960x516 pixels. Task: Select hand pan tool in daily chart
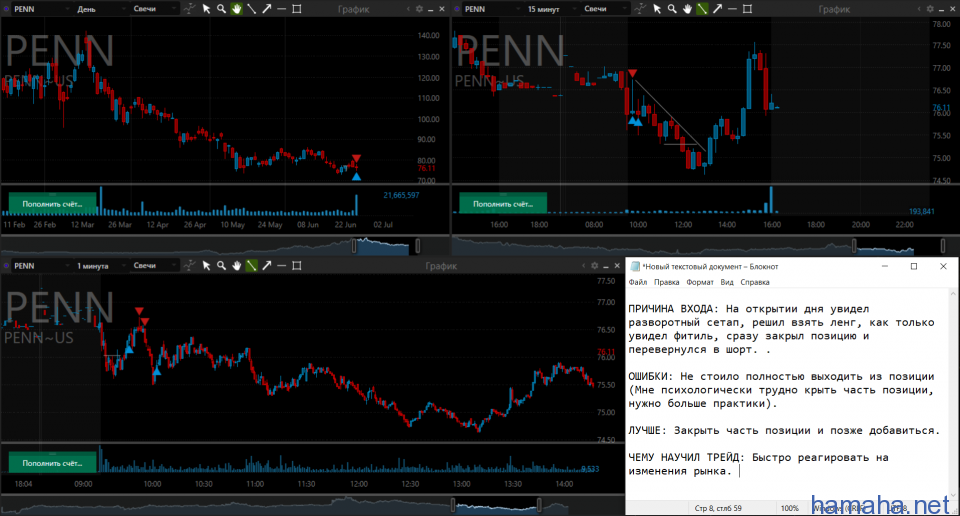click(236, 9)
